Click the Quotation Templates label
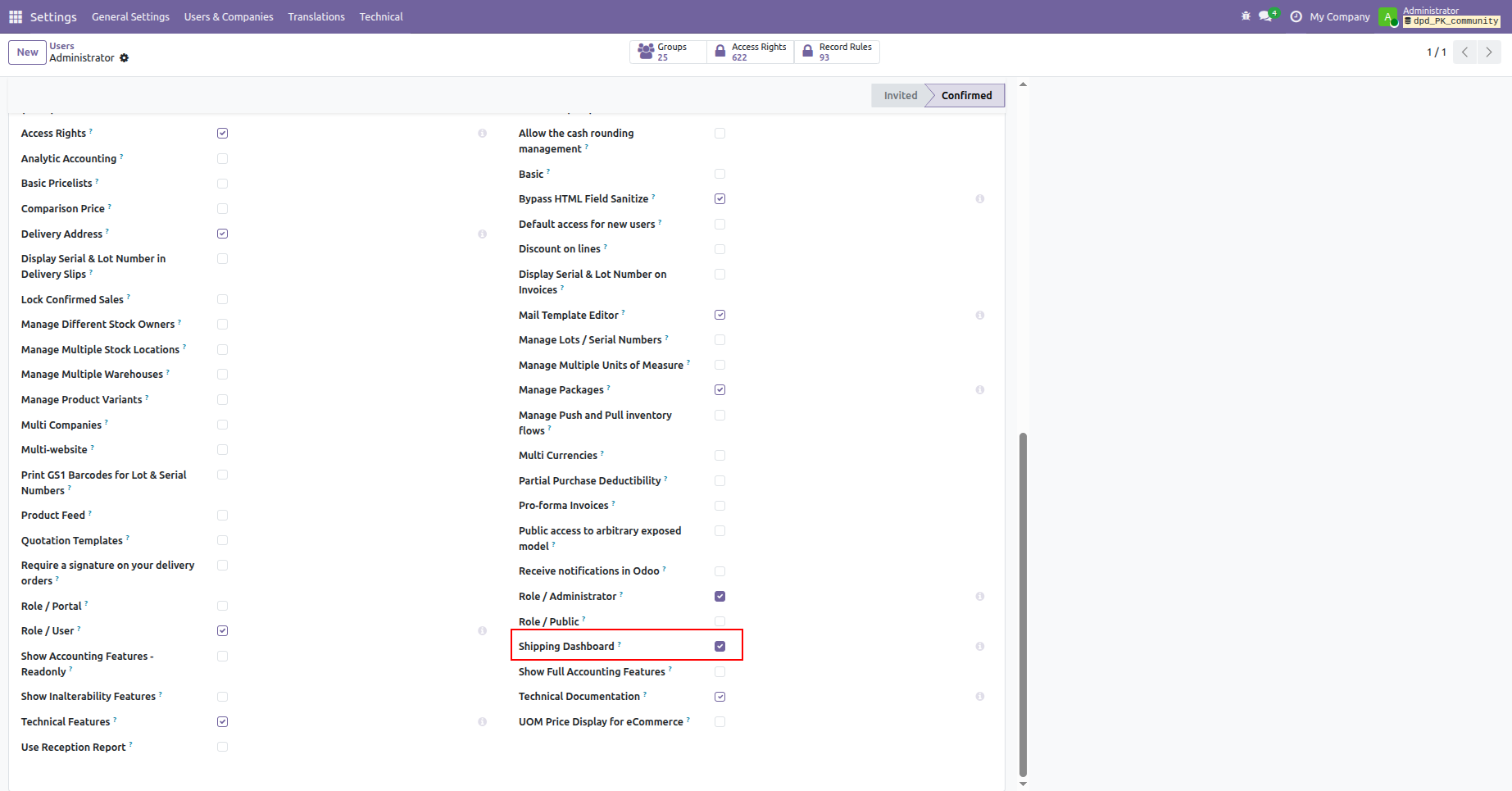This screenshot has width=1512, height=791. (x=72, y=541)
